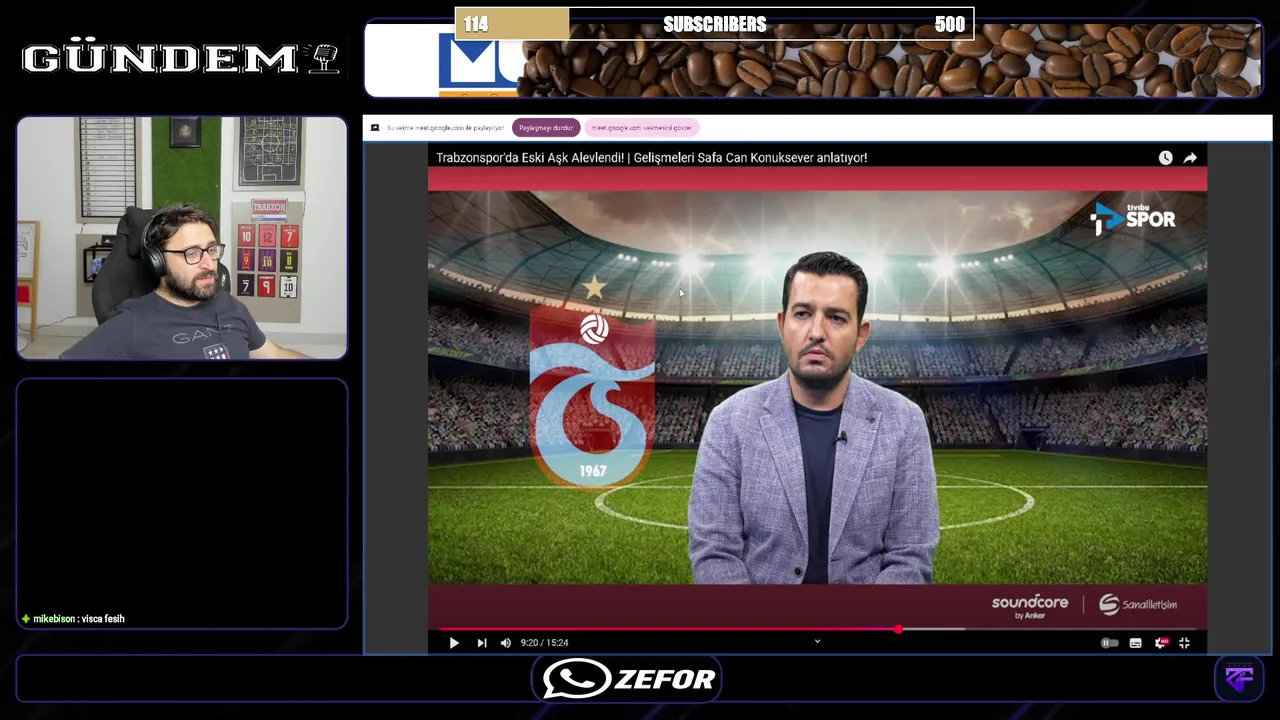This screenshot has height=720, width=1280.
Task: Click the red progress bar scrubber handle
Action: pos(898,629)
